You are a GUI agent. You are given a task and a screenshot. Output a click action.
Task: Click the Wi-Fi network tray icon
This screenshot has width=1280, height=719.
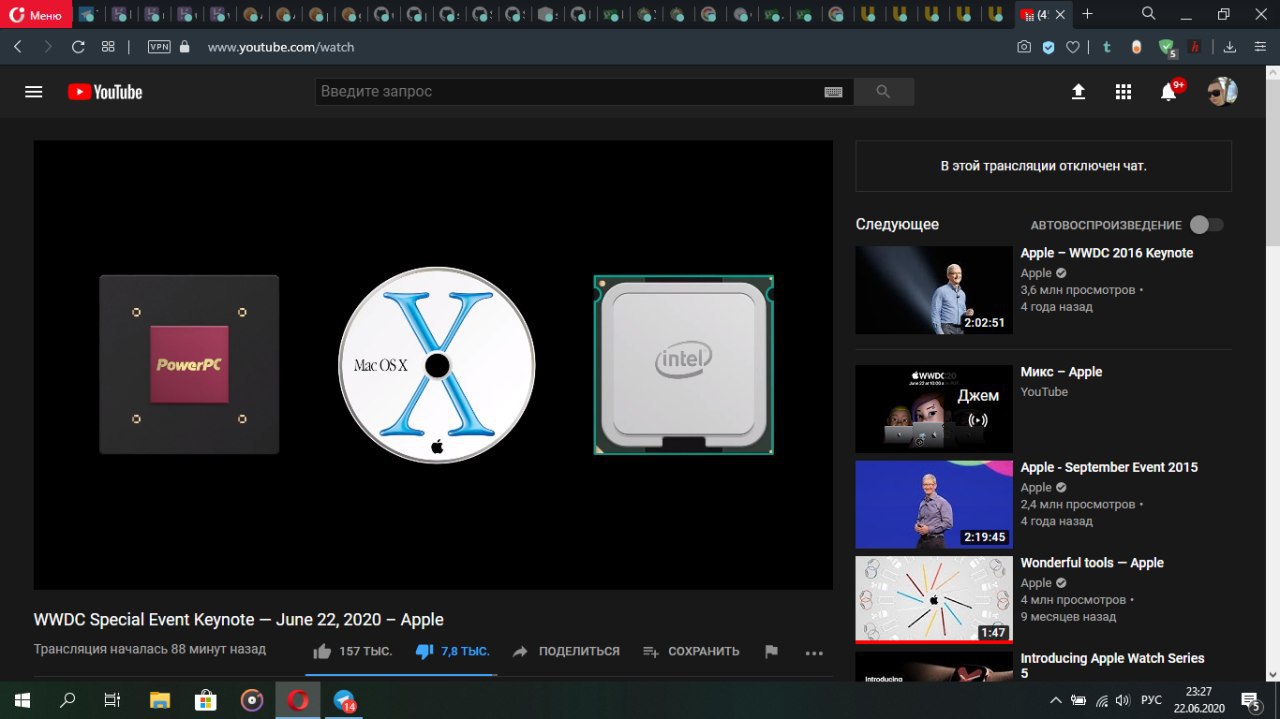pyautogui.click(x=1101, y=700)
